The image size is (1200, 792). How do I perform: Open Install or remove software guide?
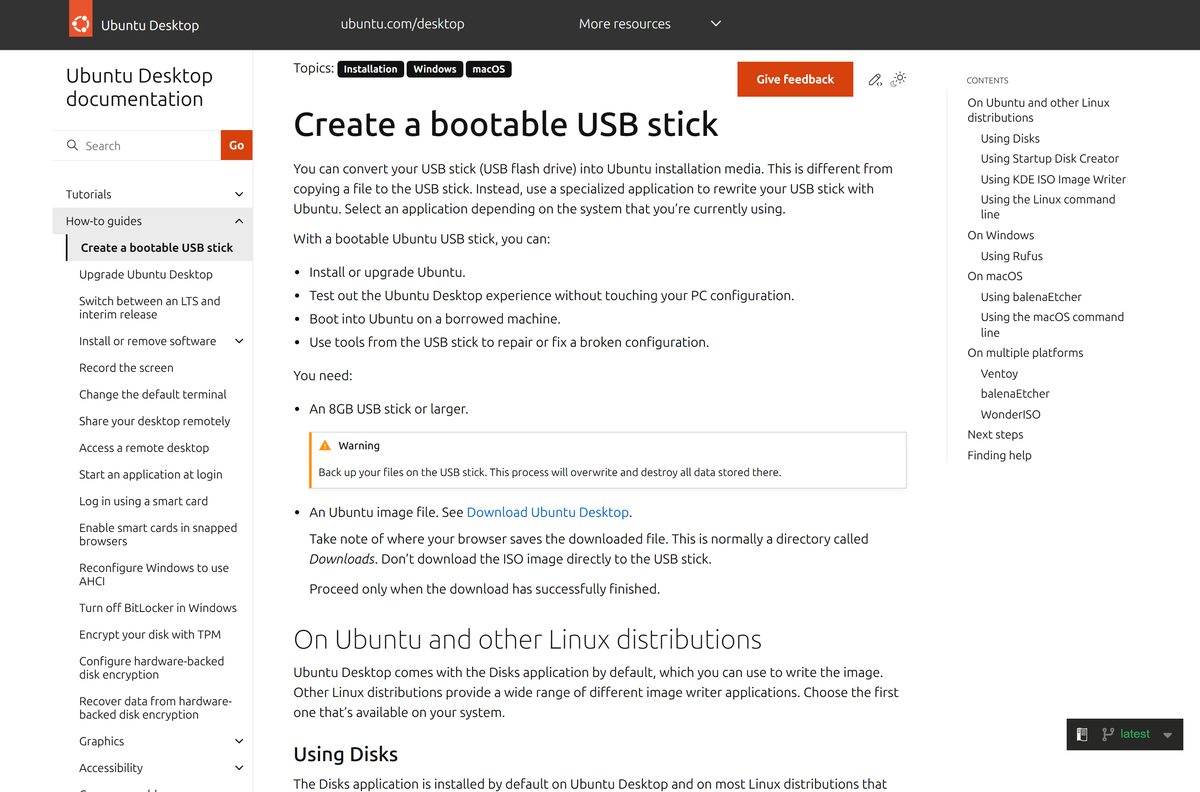pyautogui.click(x=147, y=341)
